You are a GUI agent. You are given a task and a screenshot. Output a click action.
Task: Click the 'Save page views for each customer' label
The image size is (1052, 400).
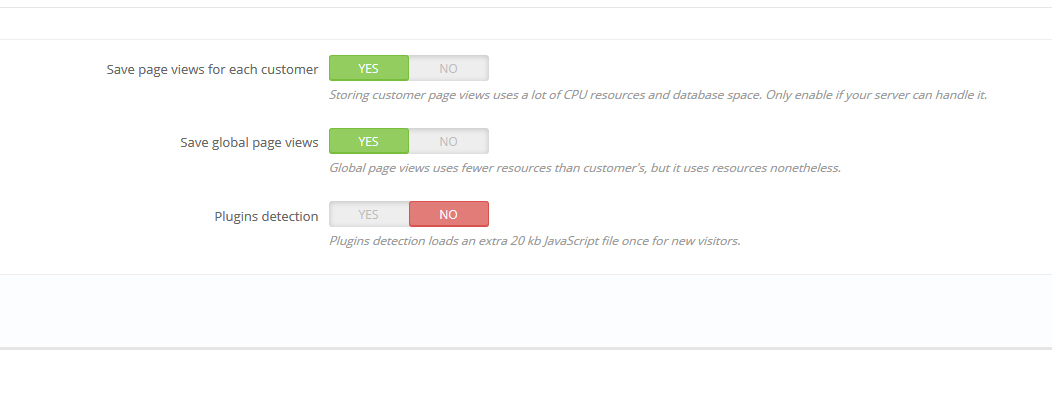tap(212, 70)
